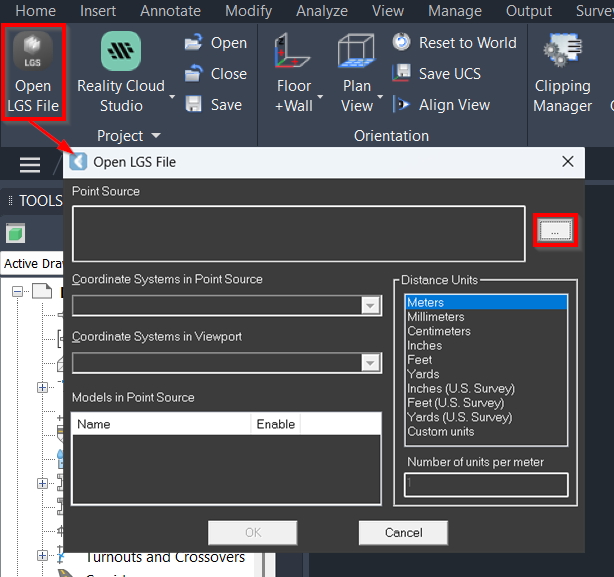Click the Cancel button
This screenshot has width=614, height=577.
coord(403,533)
